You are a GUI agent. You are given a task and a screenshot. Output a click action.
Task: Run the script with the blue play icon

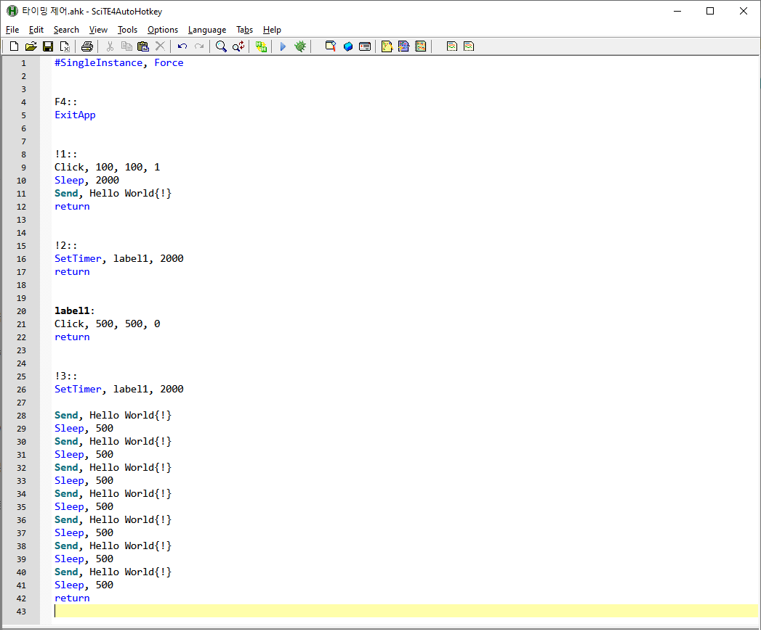click(x=283, y=47)
